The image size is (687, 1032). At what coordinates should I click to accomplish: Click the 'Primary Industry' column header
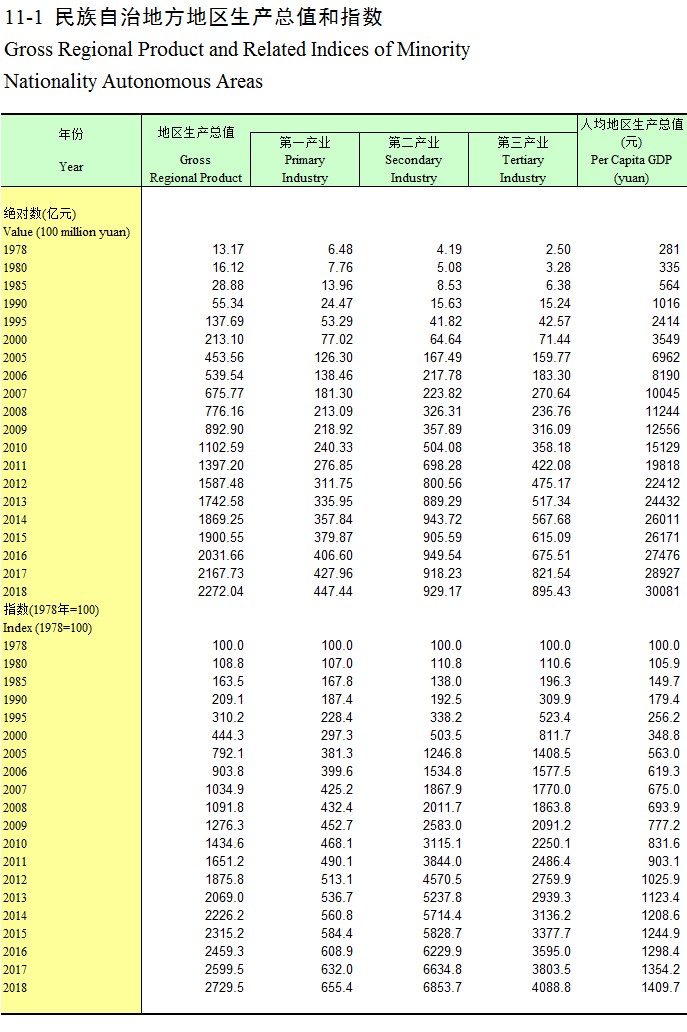pos(305,160)
